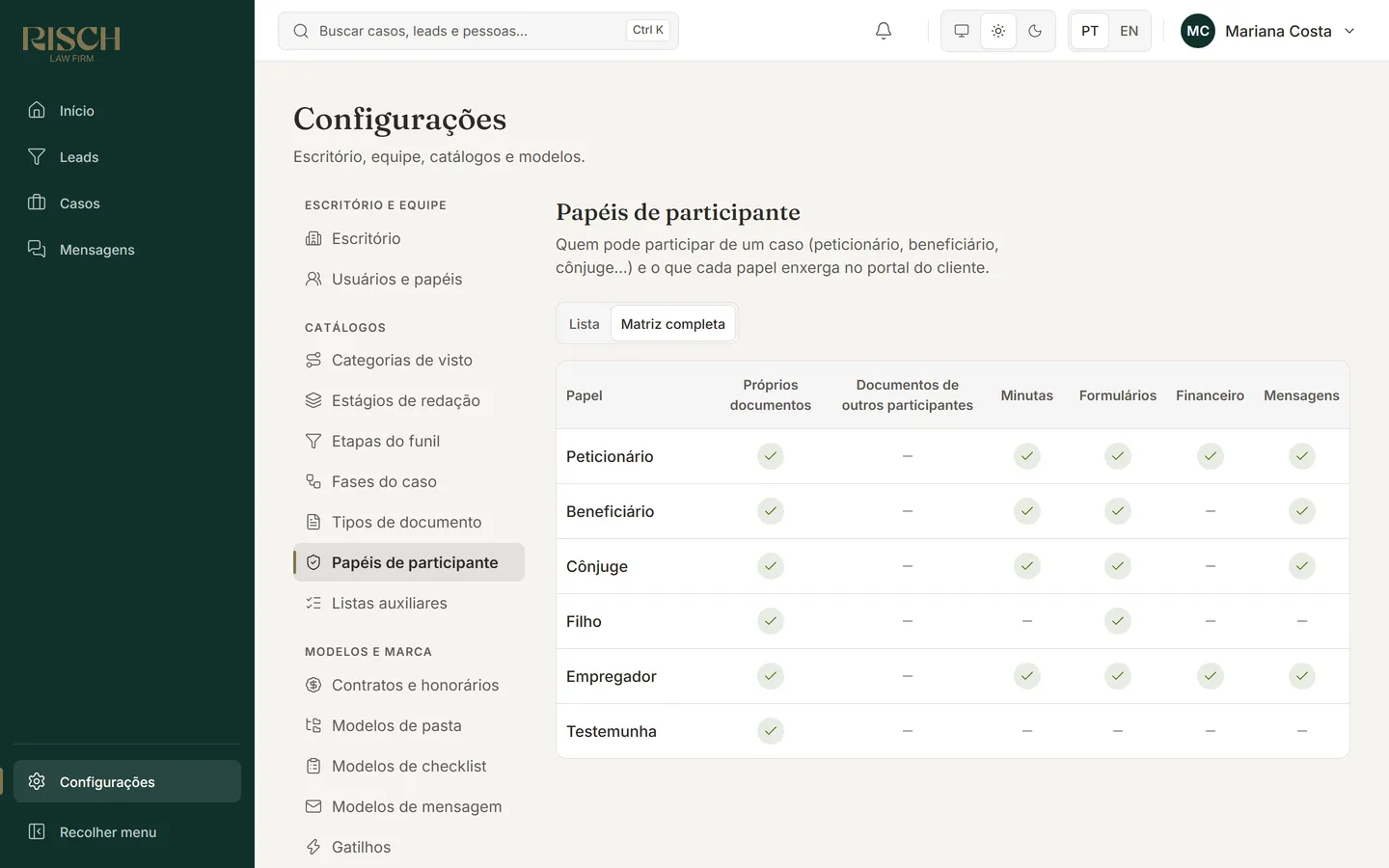
Task: Click the Estágios de redação layers icon
Action: tap(313, 400)
